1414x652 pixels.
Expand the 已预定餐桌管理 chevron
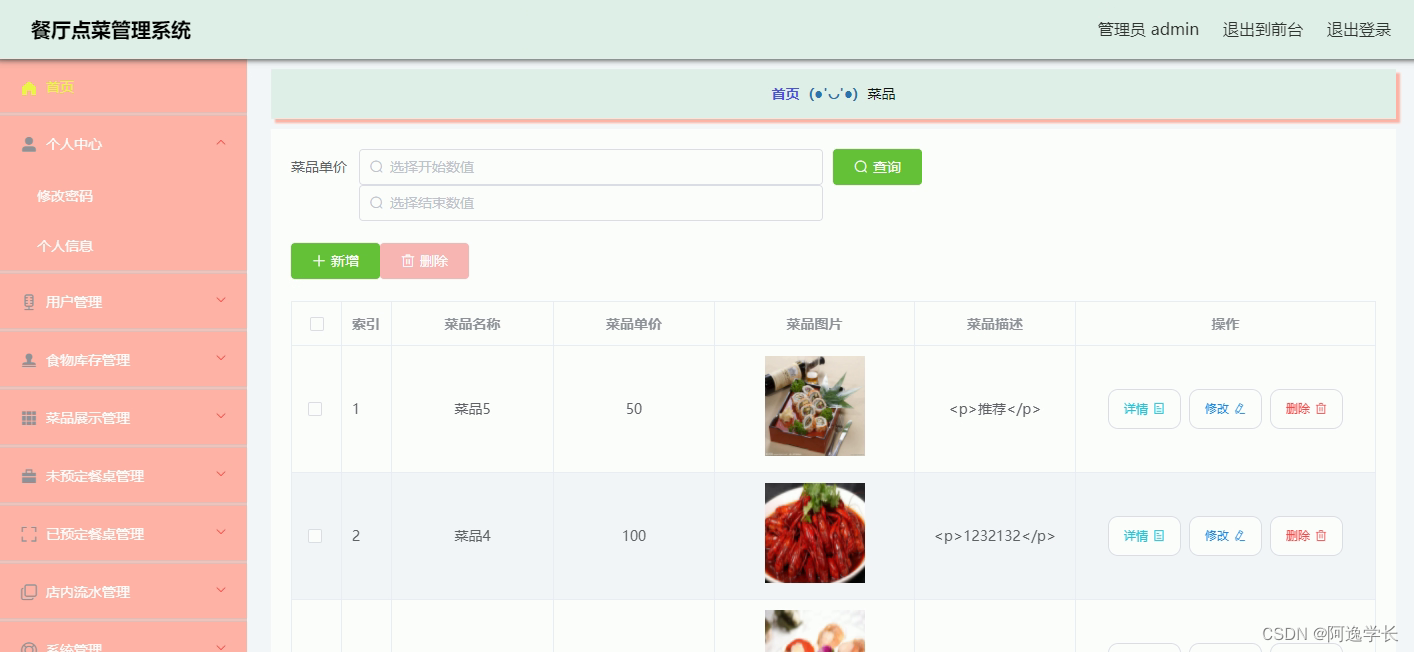pyautogui.click(x=221, y=533)
